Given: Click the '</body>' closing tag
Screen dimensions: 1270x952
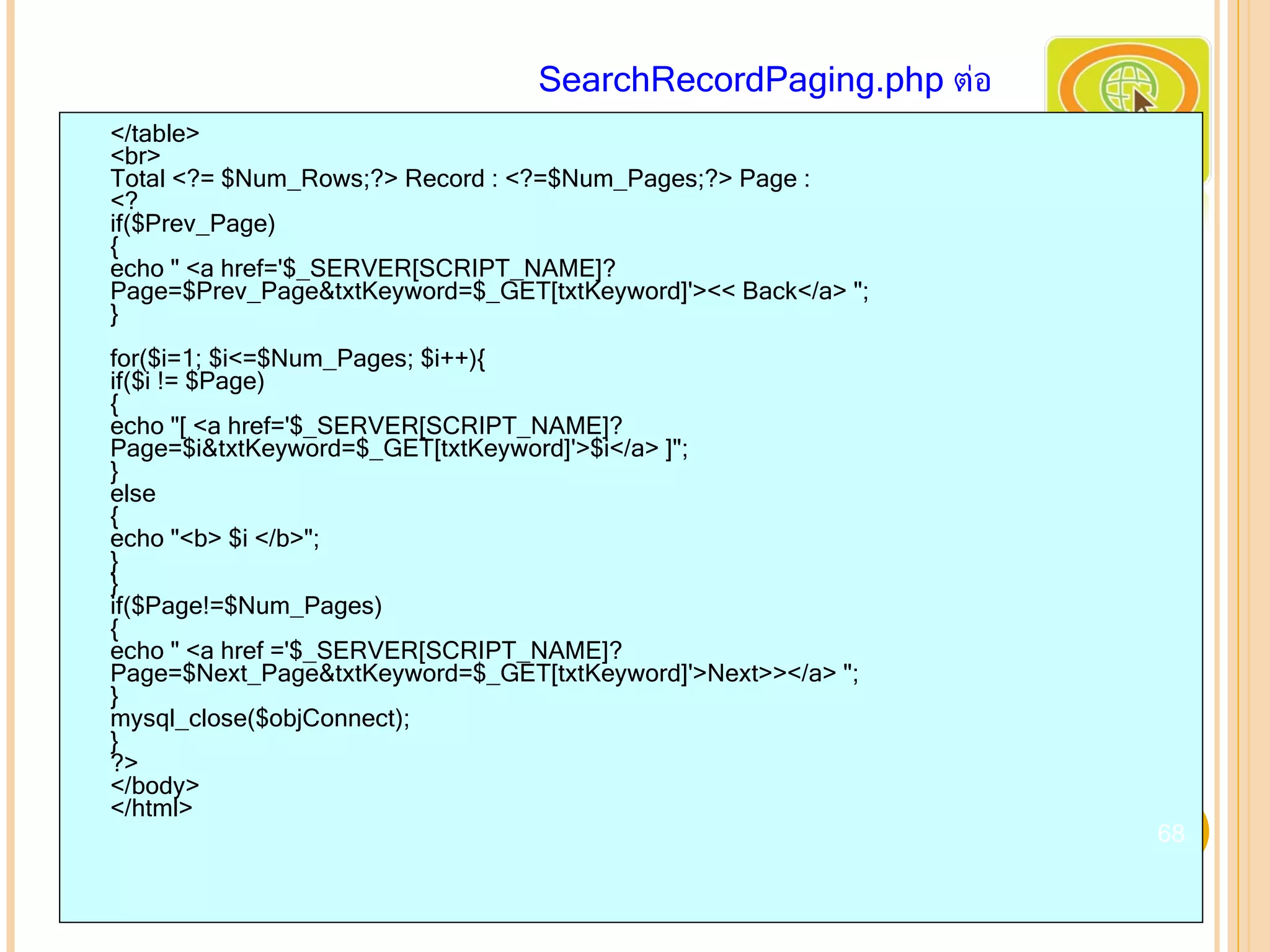Looking at the screenshot, I should point(155,787).
